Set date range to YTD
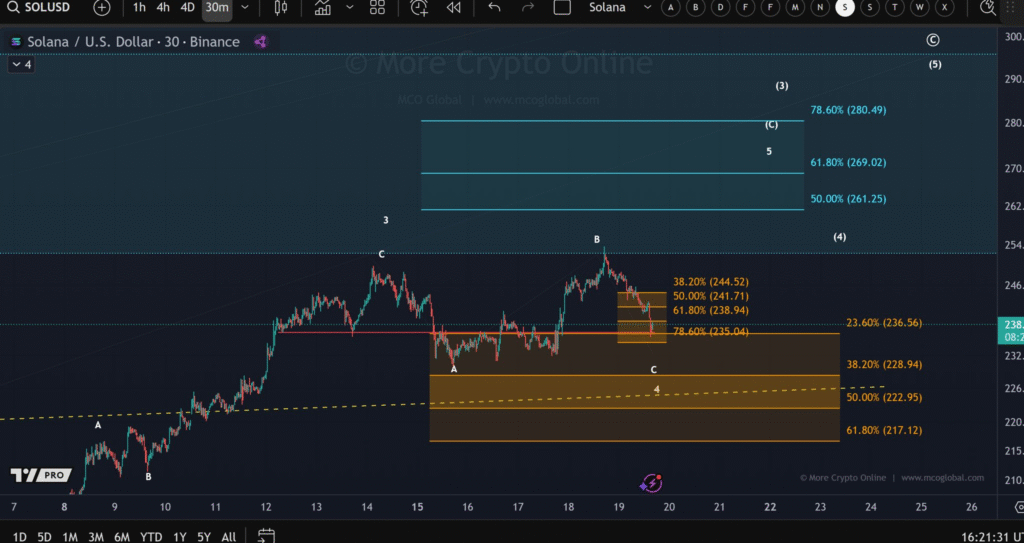The image size is (1024, 543). point(151,537)
